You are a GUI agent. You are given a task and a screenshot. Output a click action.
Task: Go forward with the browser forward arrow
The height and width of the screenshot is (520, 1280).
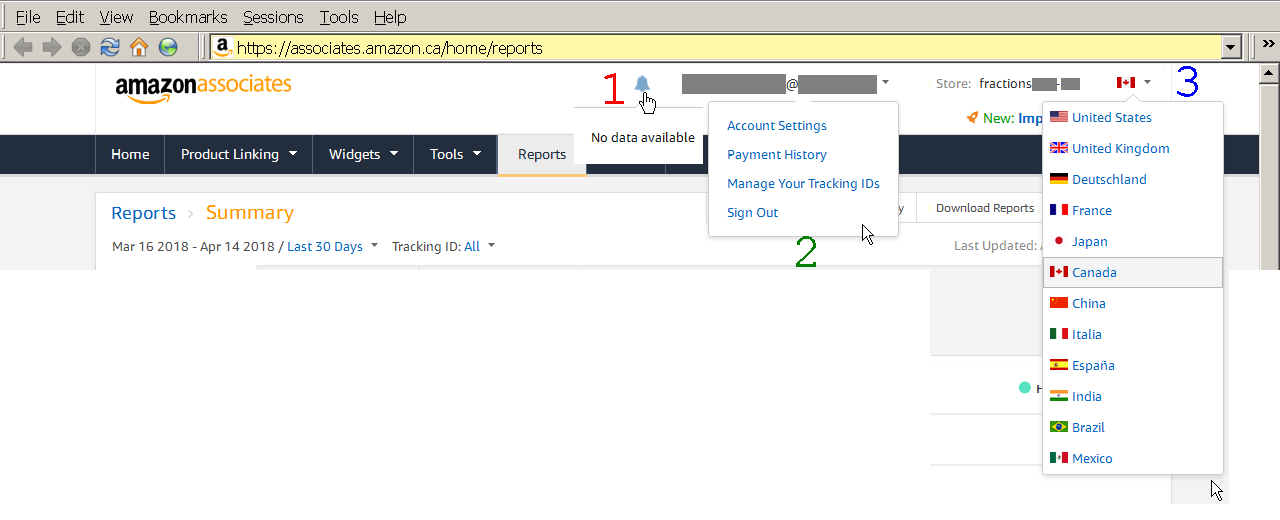point(52,47)
